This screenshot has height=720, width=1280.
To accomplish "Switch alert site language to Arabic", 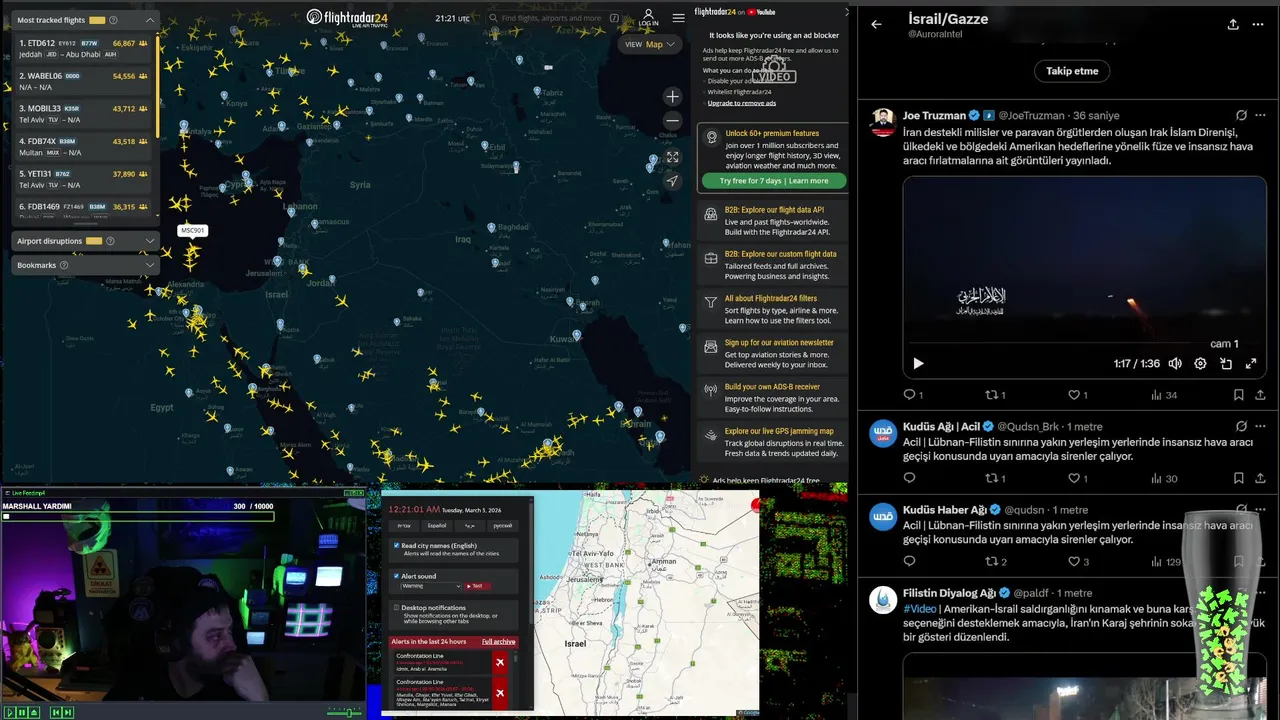I will point(470,525).
